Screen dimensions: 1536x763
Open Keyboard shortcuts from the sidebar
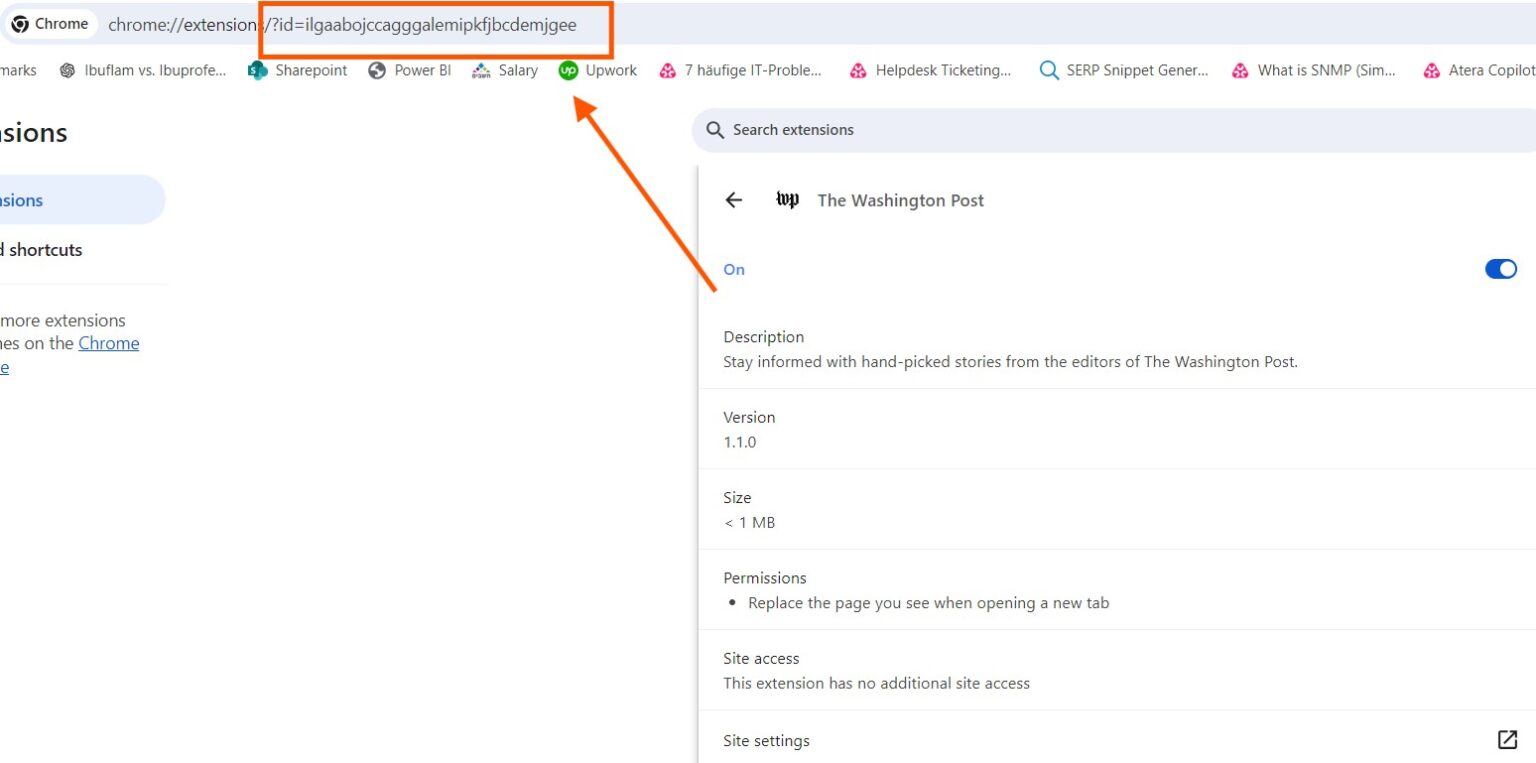coord(42,249)
